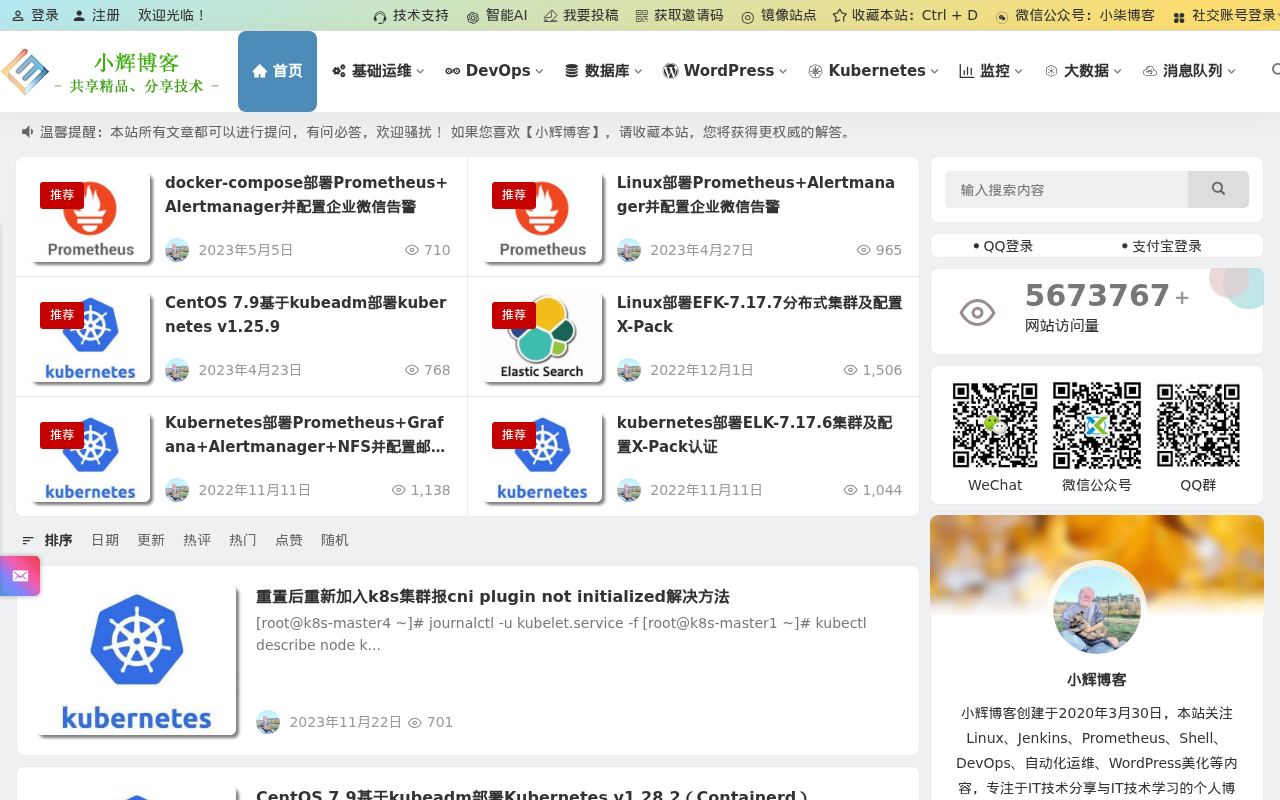
Task: Click the speaker announcement icon
Action: coord(28,132)
